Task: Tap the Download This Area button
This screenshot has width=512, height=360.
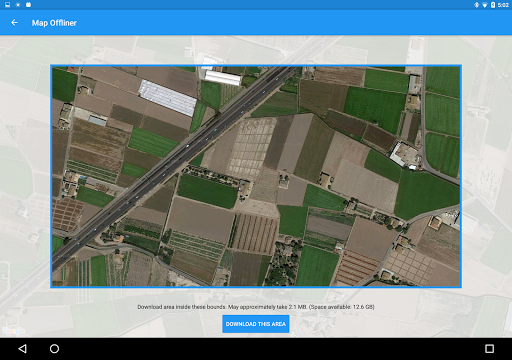Action: (x=256, y=324)
